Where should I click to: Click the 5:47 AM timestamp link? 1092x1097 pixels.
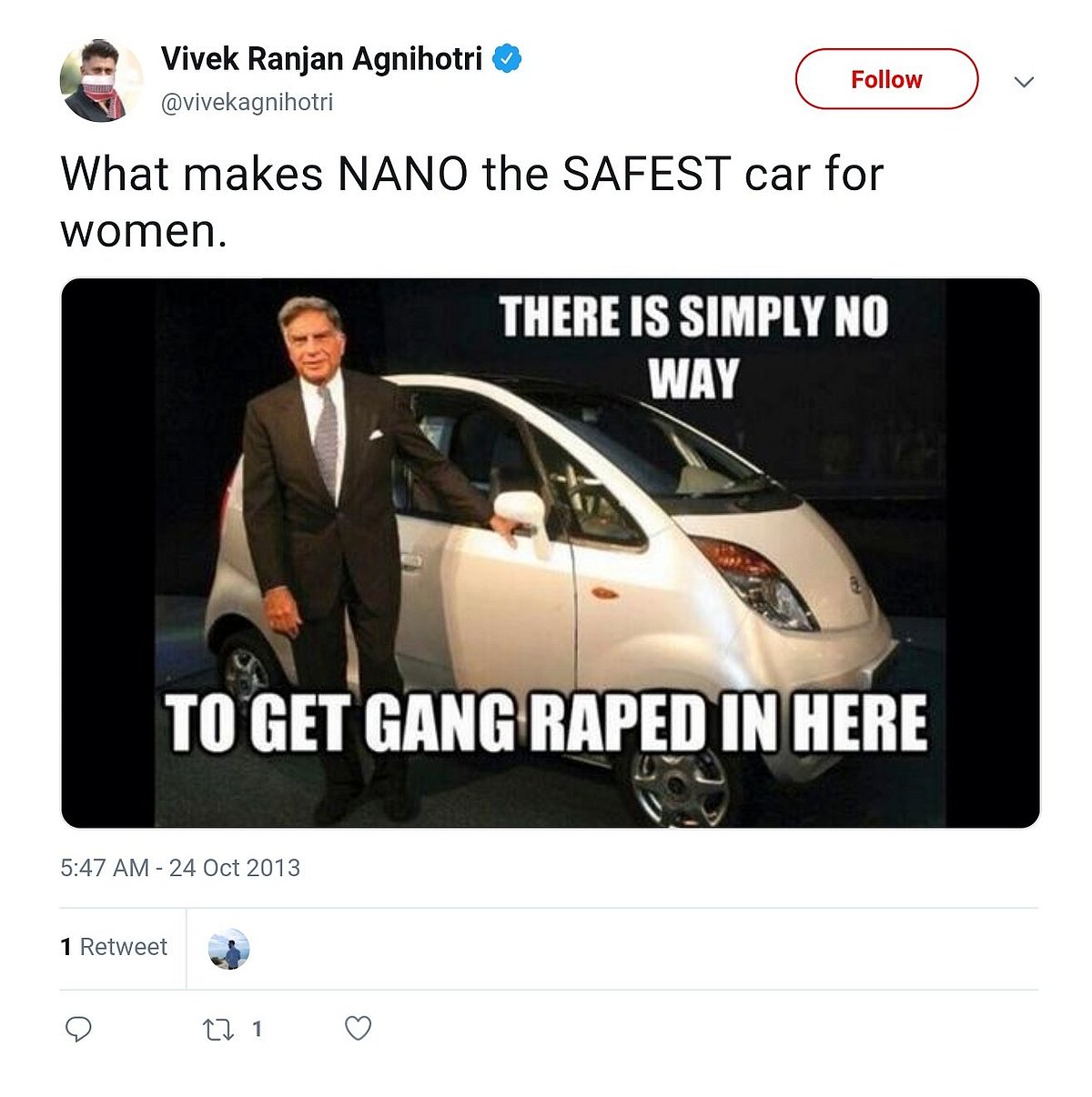[x=104, y=868]
